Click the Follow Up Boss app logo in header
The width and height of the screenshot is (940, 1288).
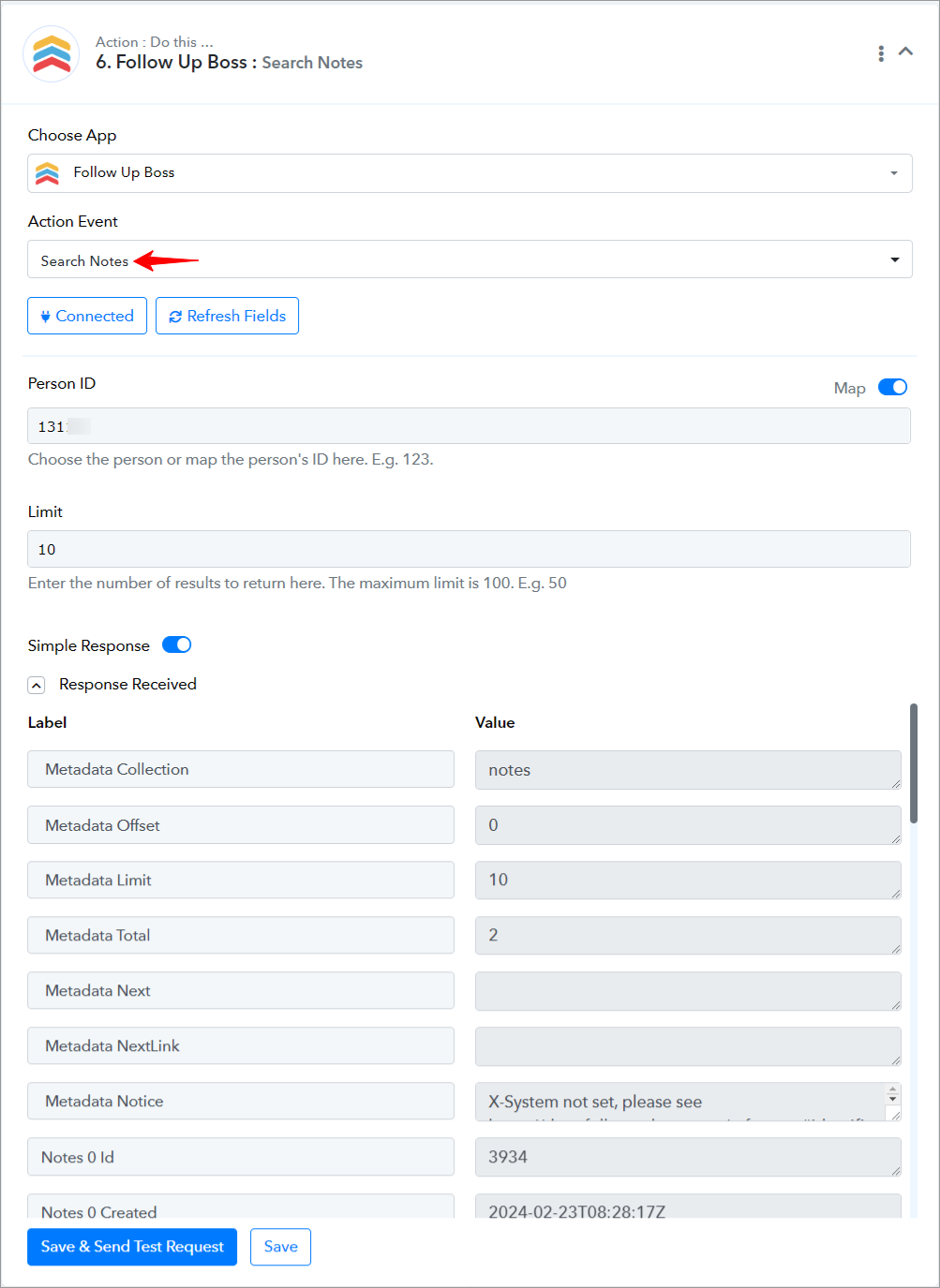point(52,54)
